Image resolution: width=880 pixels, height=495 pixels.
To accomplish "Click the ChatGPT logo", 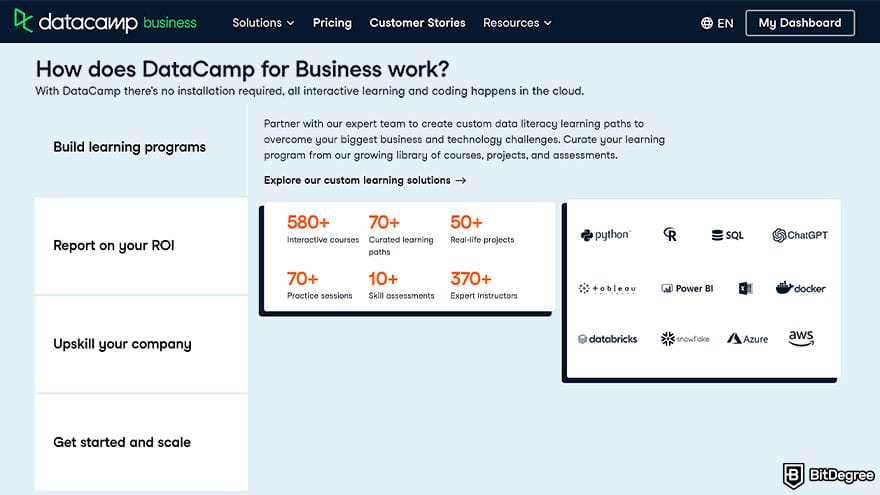I will pyautogui.click(x=800, y=235).
